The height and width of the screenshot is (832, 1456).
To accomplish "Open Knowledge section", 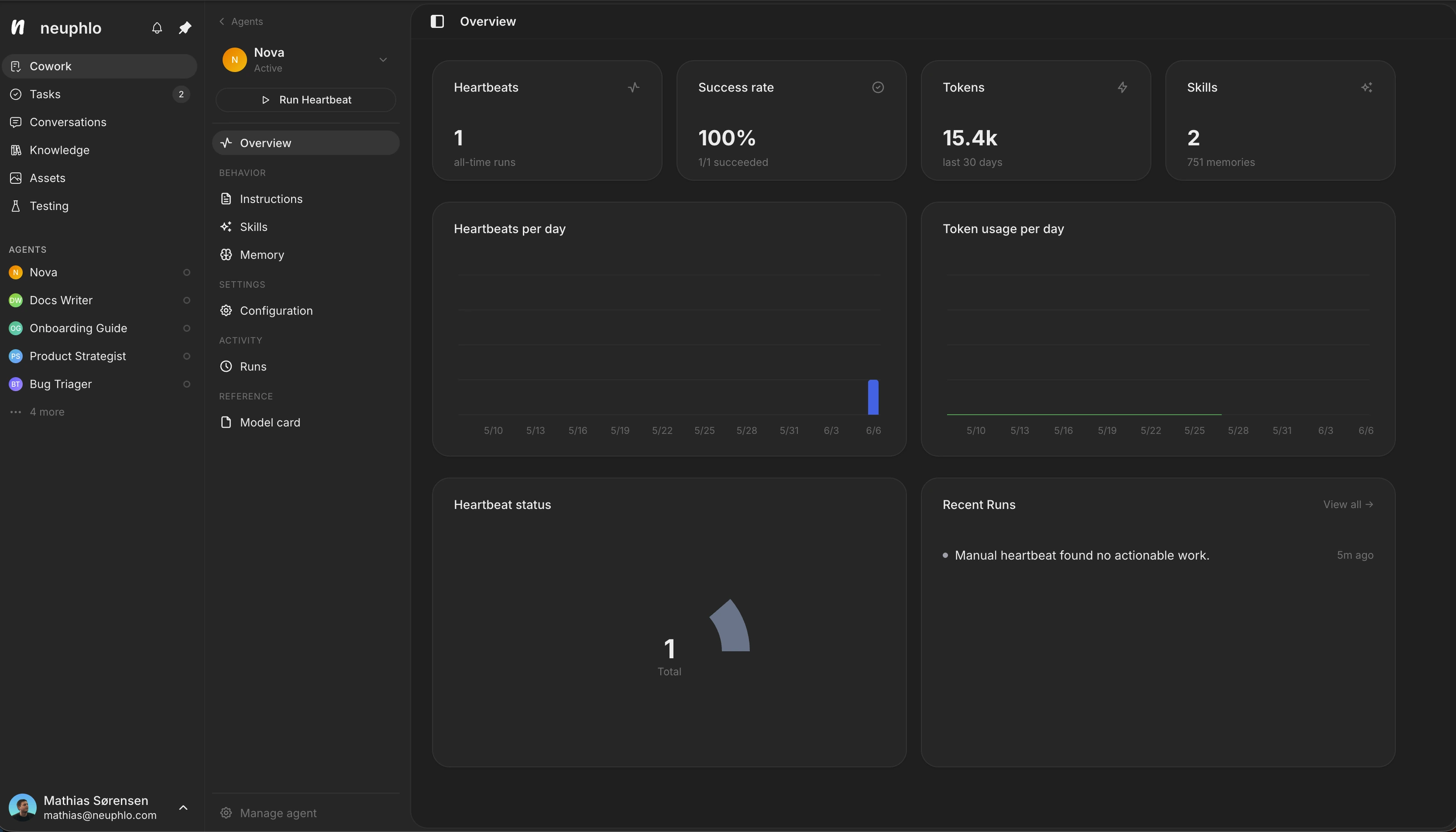I will click(x=99, y=150).
